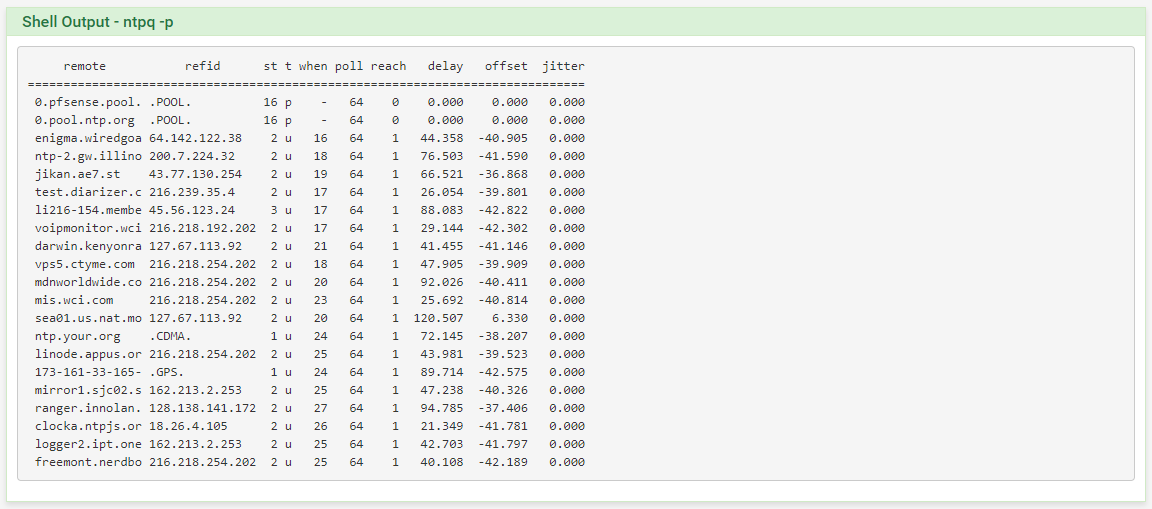Click the 0.pool.ntp.org entry

click(84, 120)
